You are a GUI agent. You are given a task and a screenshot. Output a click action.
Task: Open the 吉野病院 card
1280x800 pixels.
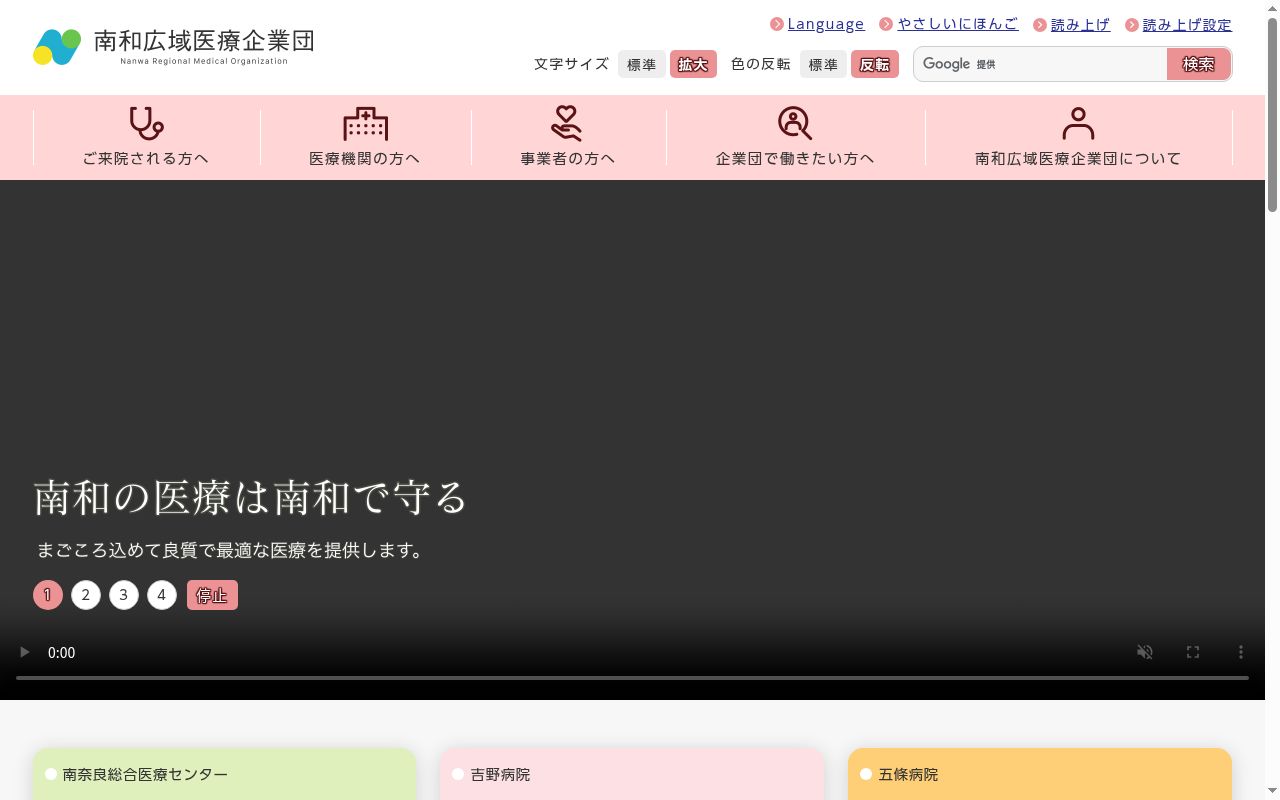[632, 774]
